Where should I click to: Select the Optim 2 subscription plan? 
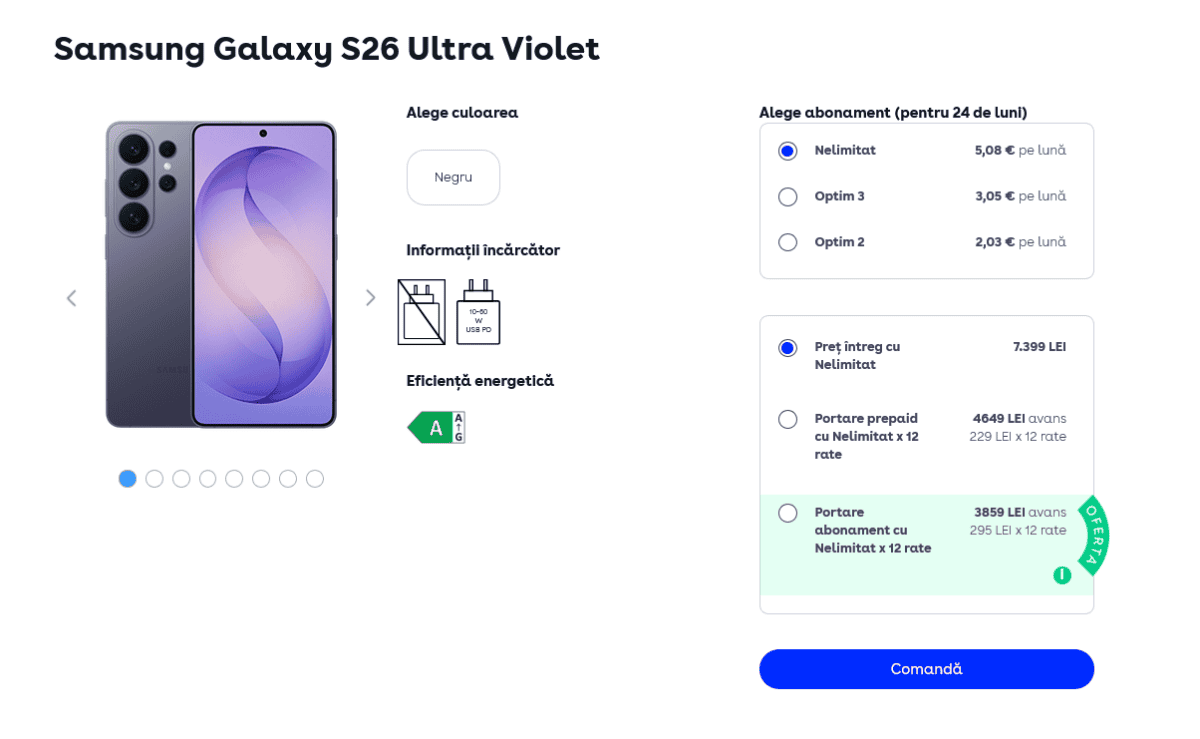(788, 242)
